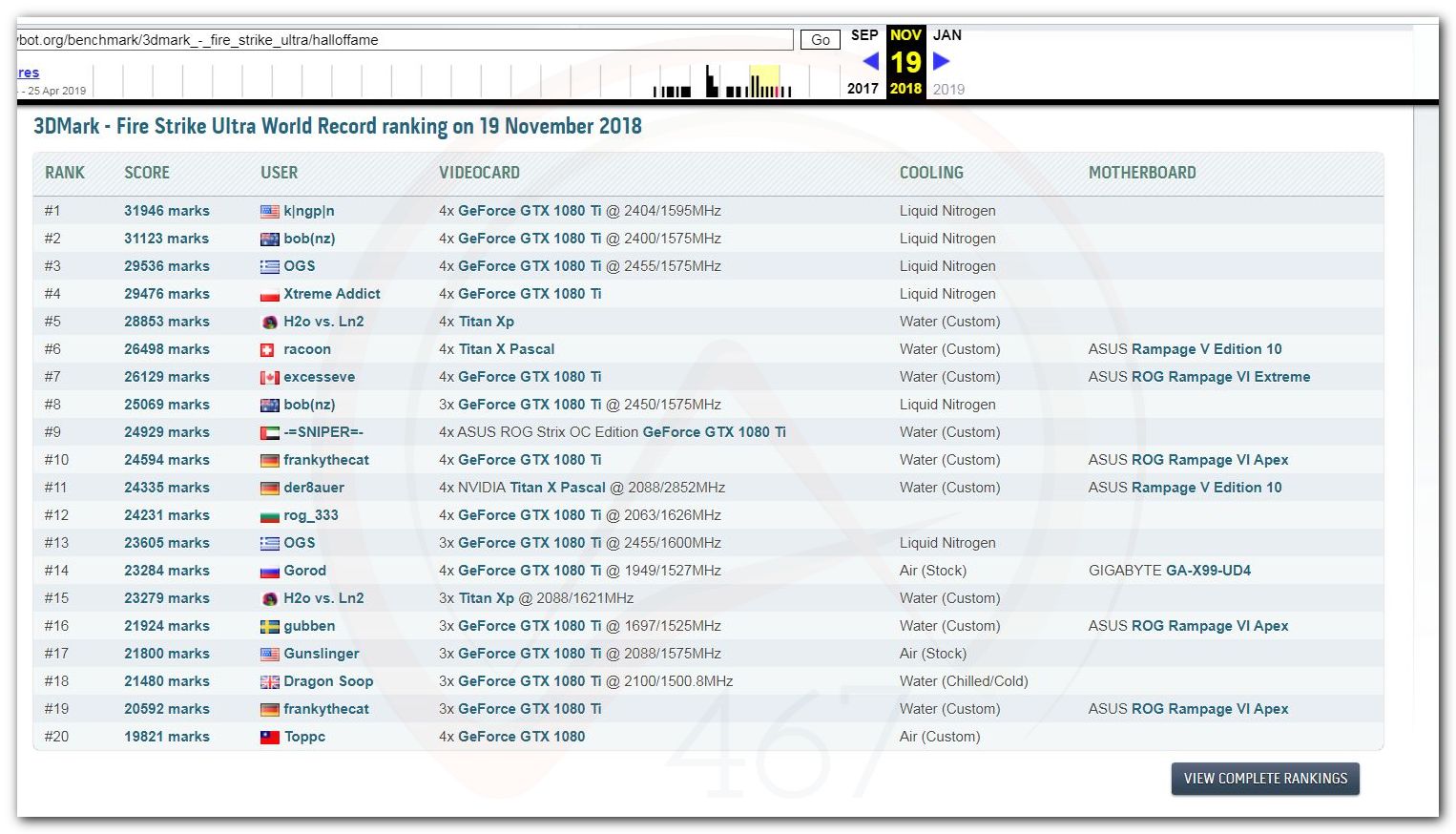Open the View Complete Rankings button
The width and height of the screenshot is (1456, 834).
[1265, 779]
